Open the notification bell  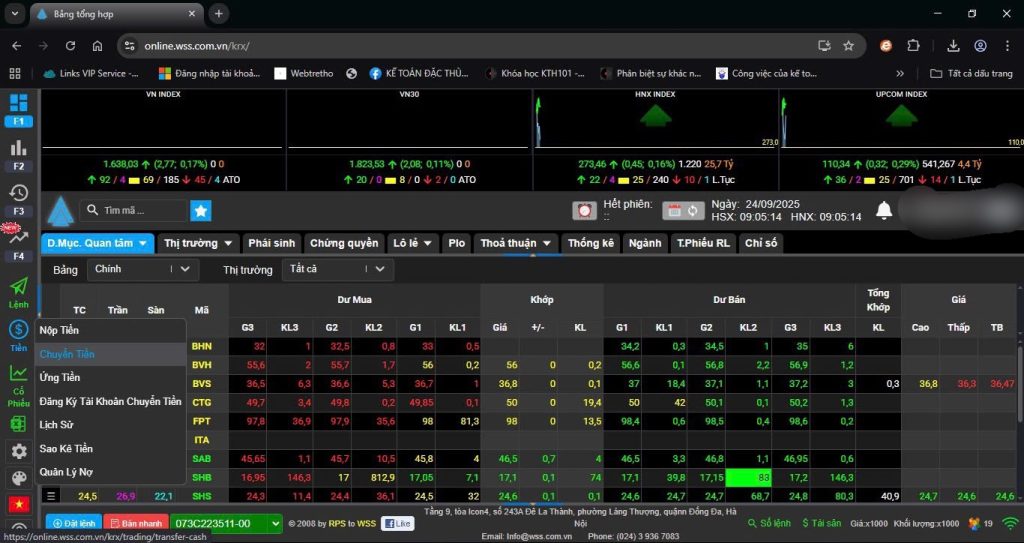coord(884,210)
